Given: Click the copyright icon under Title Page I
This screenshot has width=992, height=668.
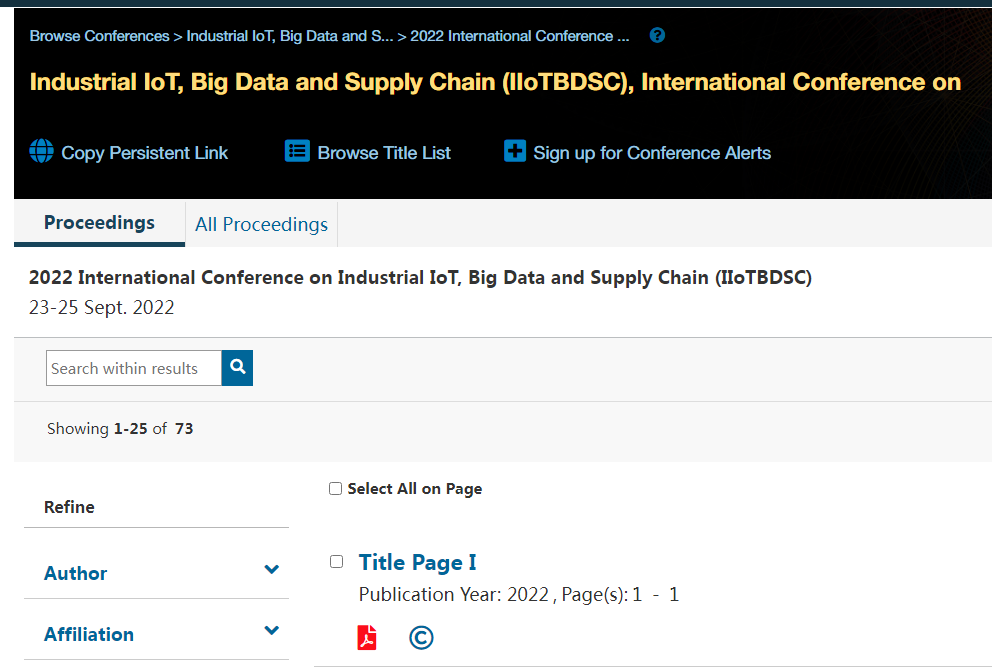Looking at the screenshot, I should 421,637.
